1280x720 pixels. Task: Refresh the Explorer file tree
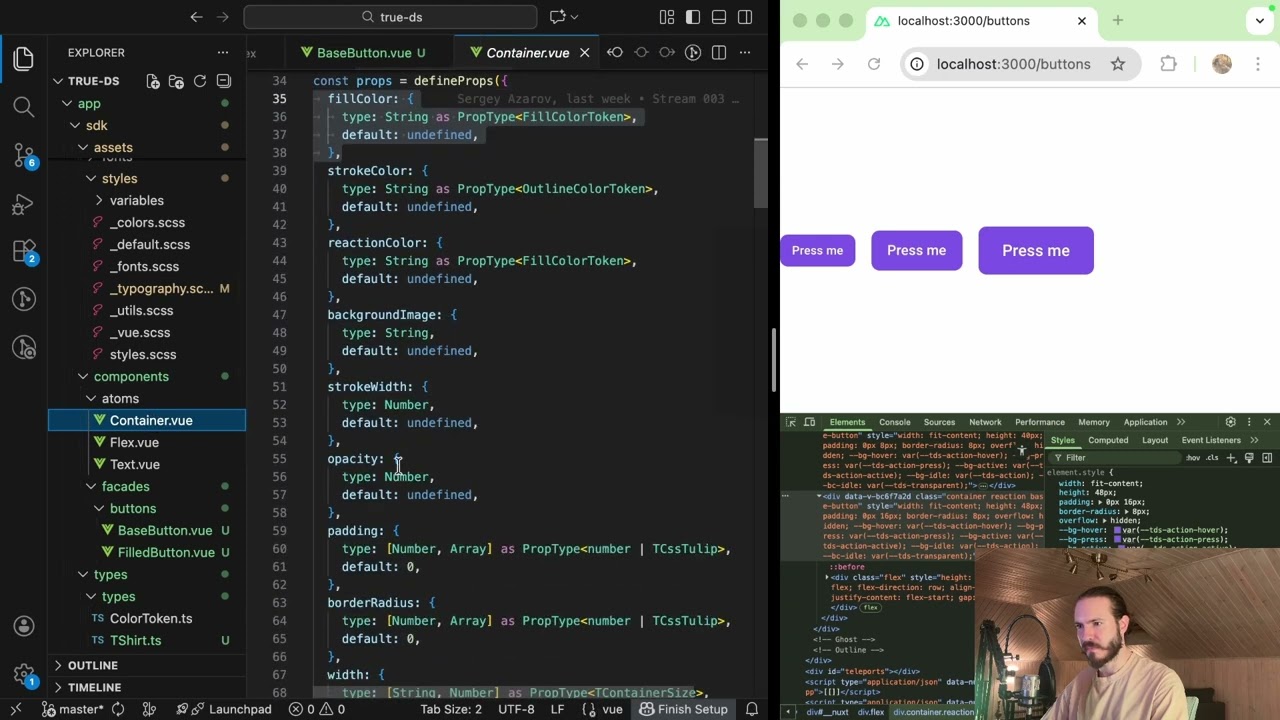[x=200, y=81]
